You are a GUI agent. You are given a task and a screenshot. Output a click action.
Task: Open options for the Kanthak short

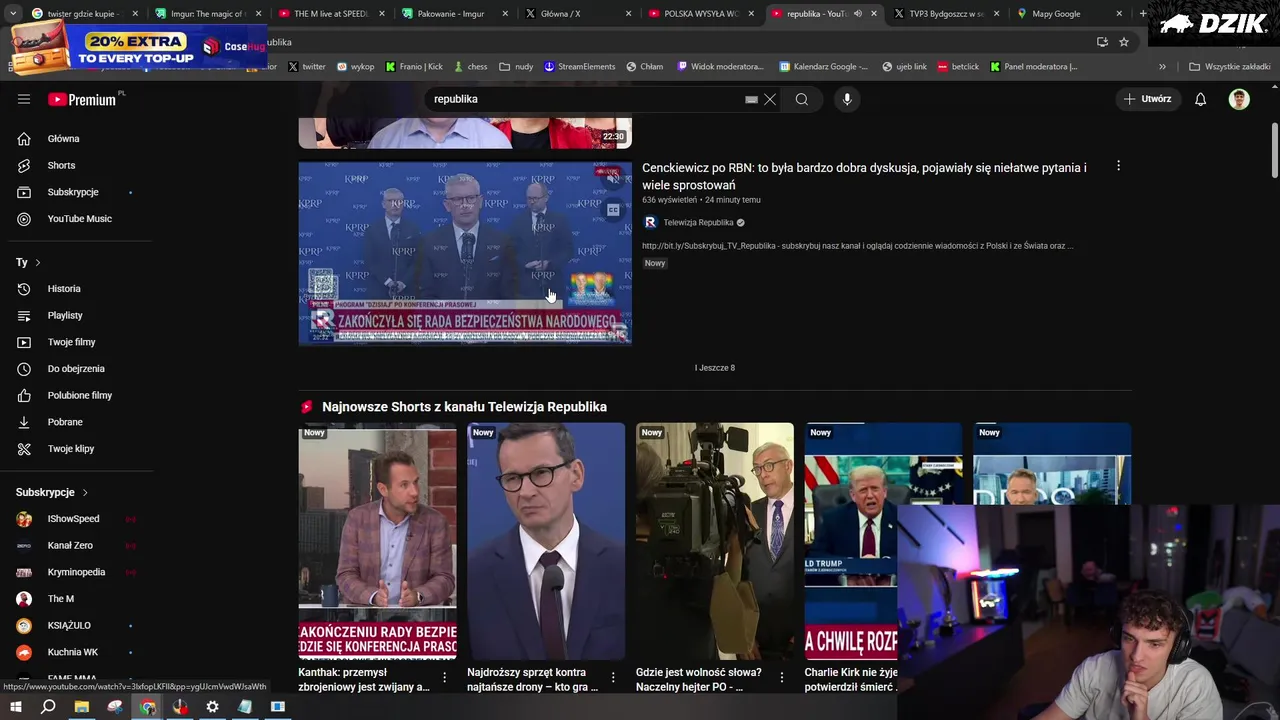pos(444,678)
